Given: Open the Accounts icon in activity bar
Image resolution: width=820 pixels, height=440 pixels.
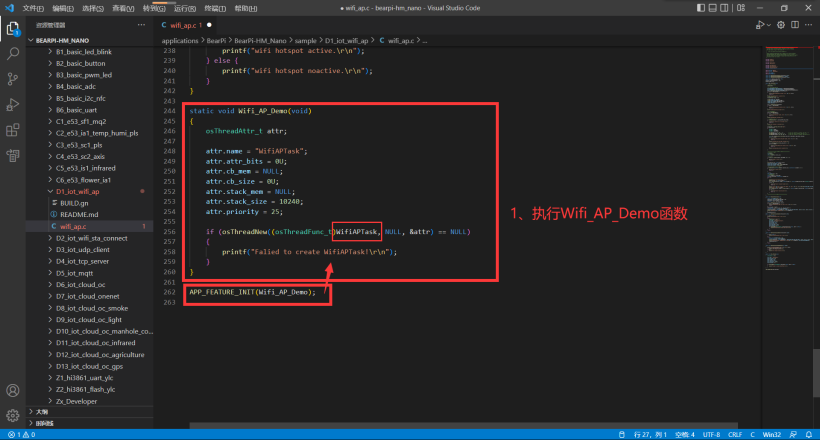Looking at the screenshot, I should (13, 390).
